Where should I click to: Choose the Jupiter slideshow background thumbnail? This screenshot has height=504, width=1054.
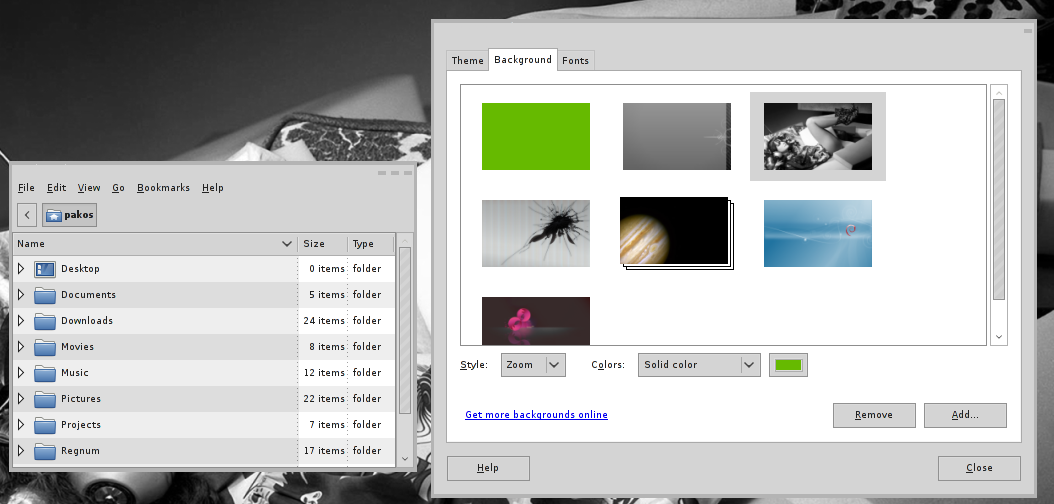coord(676,233)
